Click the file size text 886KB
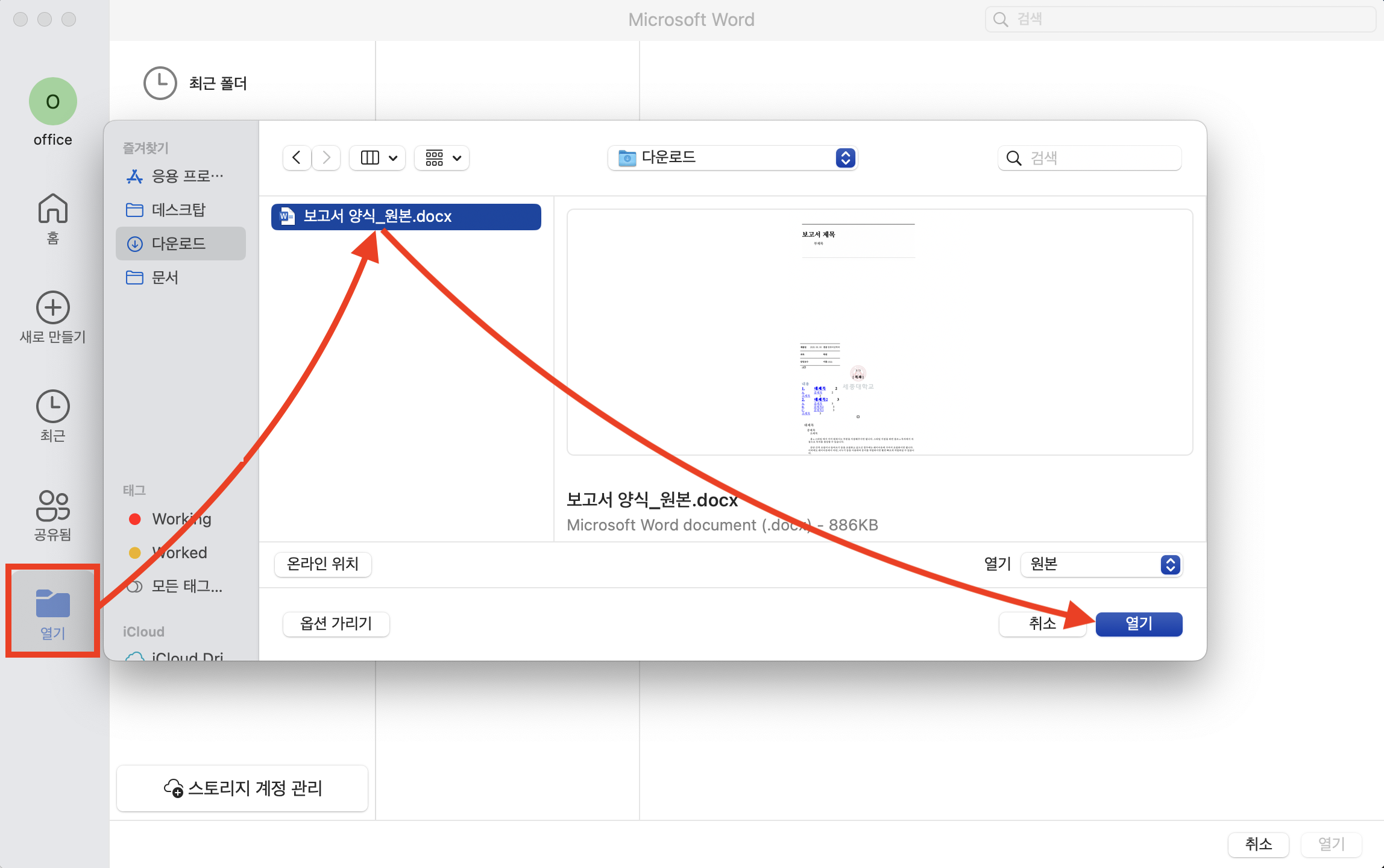This screenshot has height=868, width=1384. pyautogui.click(x=854, y=525)
